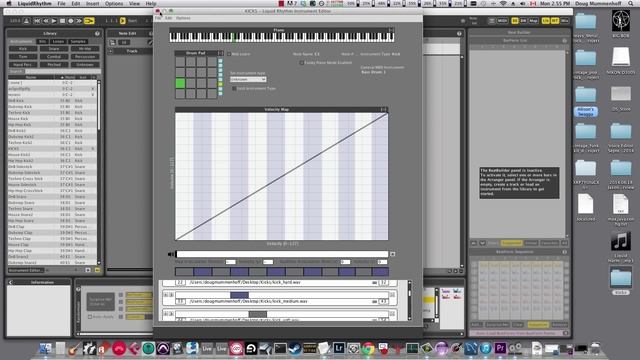Filter library by Hand Perc
The width and height of the screenshot is (640, 360).
[23, 64]
